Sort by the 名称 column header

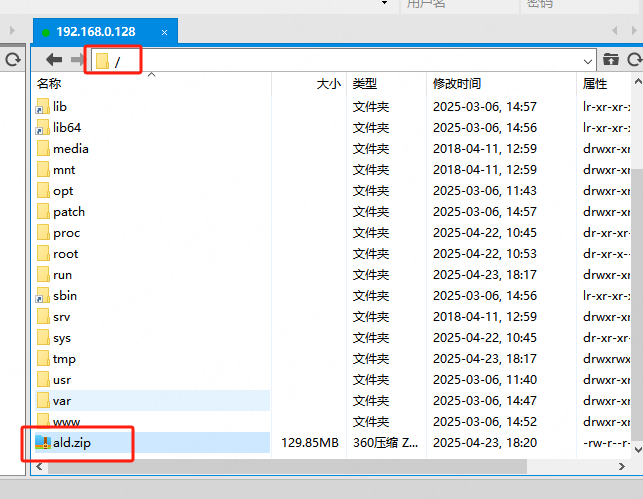pos(49,84)
